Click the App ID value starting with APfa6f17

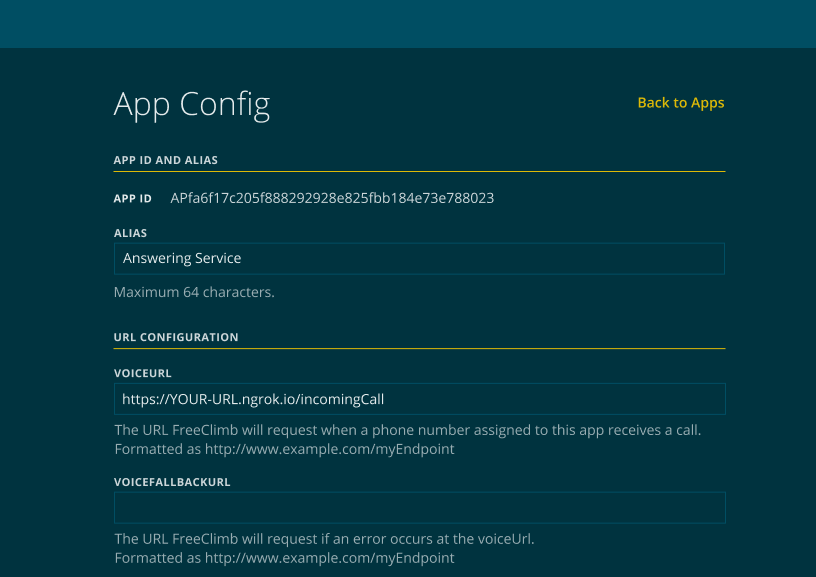(332, 198)
